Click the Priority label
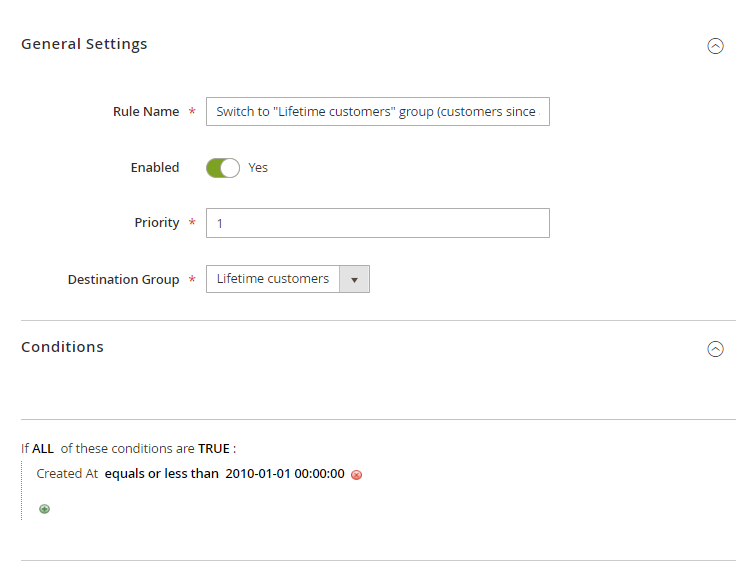Viewport: 751px width, 587px height. point(157,223)
